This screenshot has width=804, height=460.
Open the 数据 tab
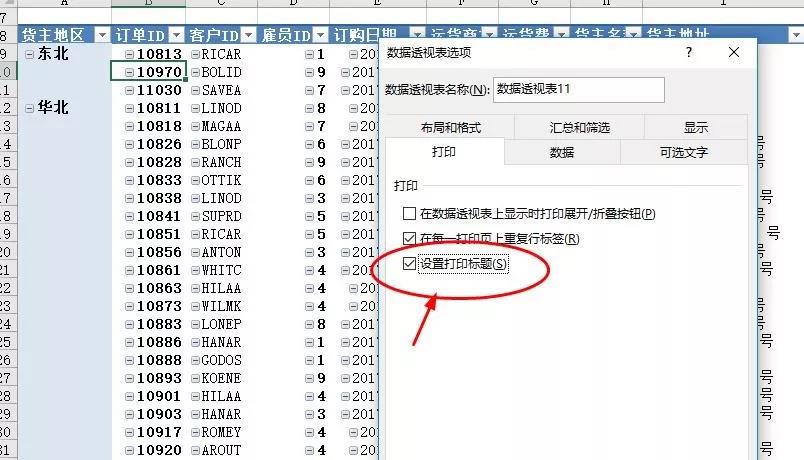[562, 152]
